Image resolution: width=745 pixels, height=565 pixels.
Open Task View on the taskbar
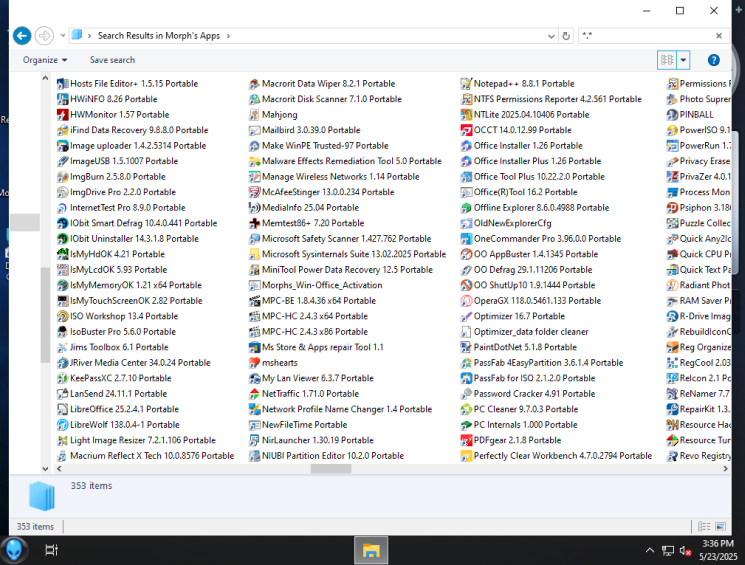pos(51,550)
